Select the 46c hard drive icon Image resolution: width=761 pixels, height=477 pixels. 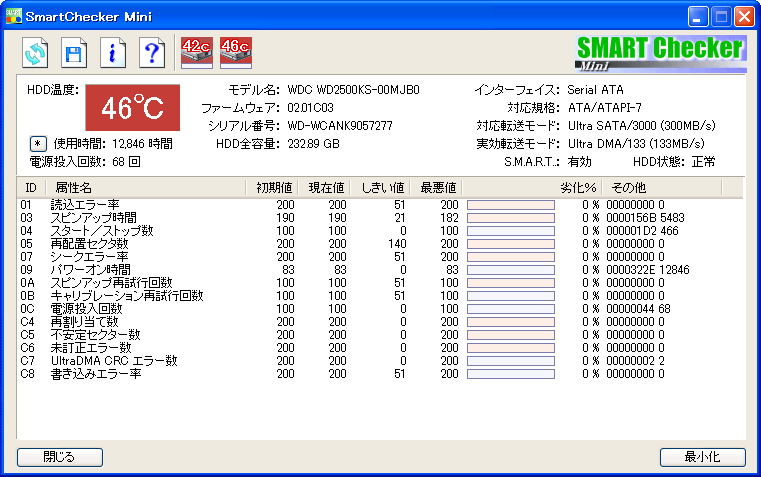click(x=236, y=52)
